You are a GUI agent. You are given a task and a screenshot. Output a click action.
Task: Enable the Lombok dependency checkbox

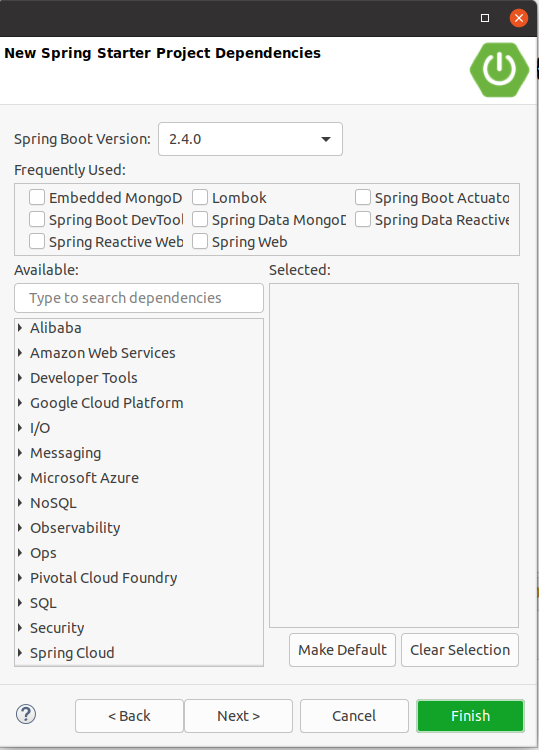(x=200, y=198)
